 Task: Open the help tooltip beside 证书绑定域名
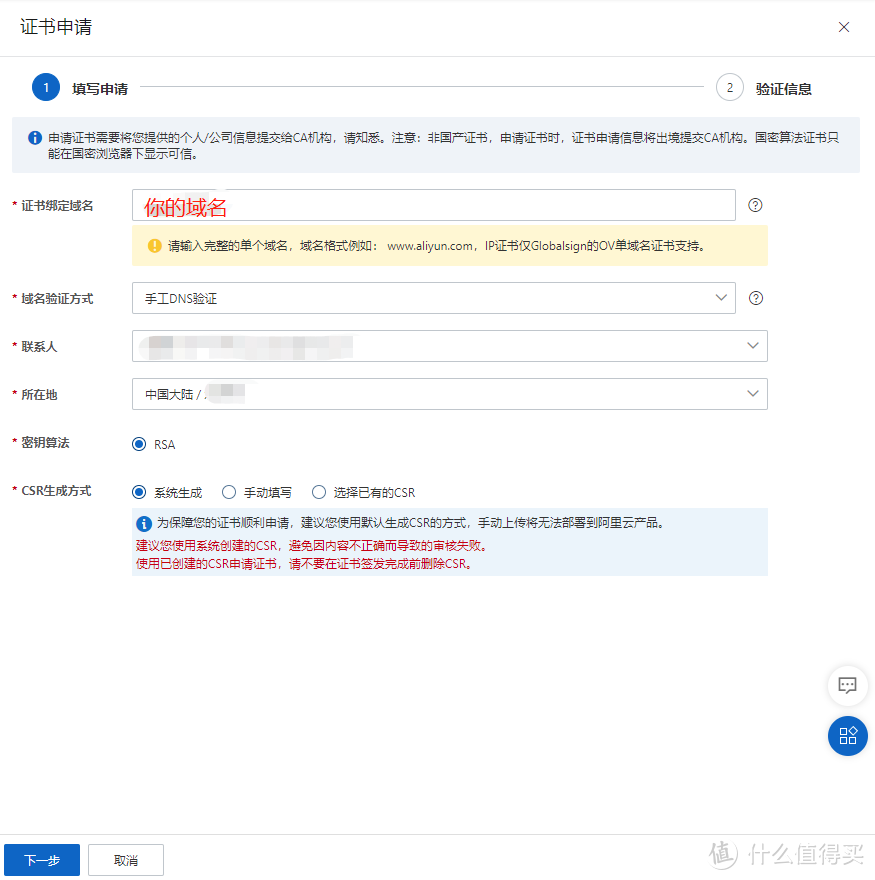755,205
